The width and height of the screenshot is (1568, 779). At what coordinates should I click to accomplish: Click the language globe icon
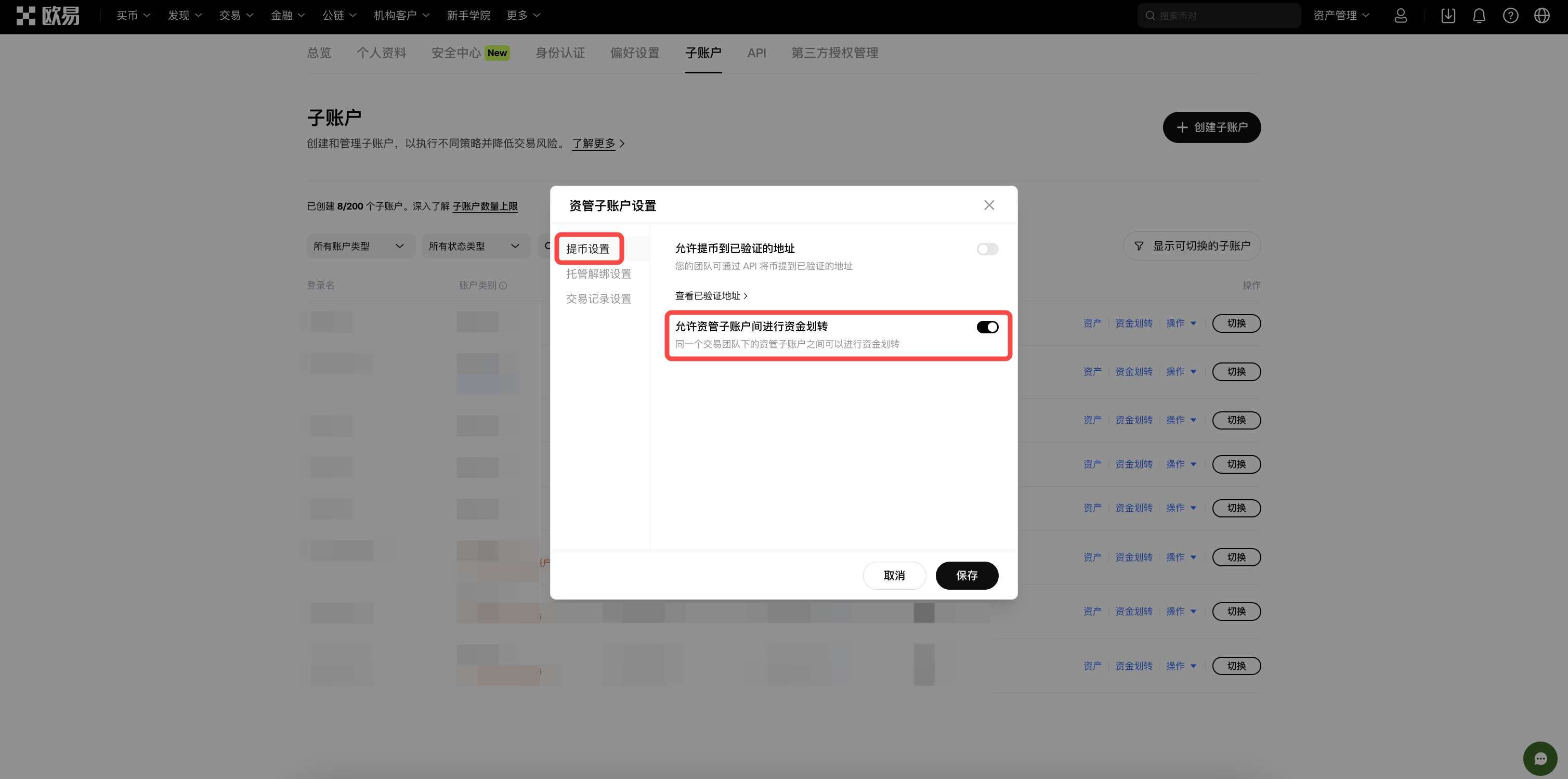click(1542, 16)
